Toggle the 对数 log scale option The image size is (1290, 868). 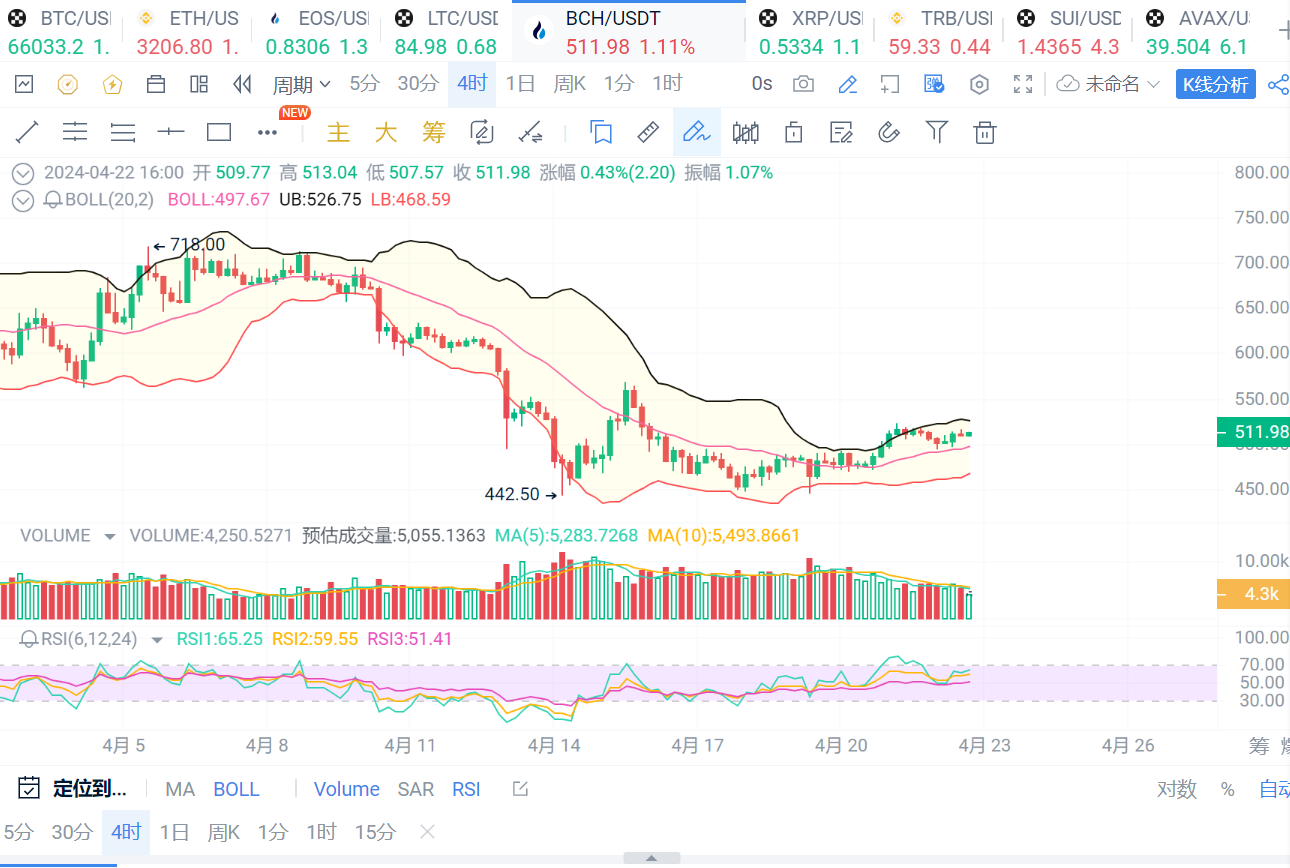click(1177, 789)
